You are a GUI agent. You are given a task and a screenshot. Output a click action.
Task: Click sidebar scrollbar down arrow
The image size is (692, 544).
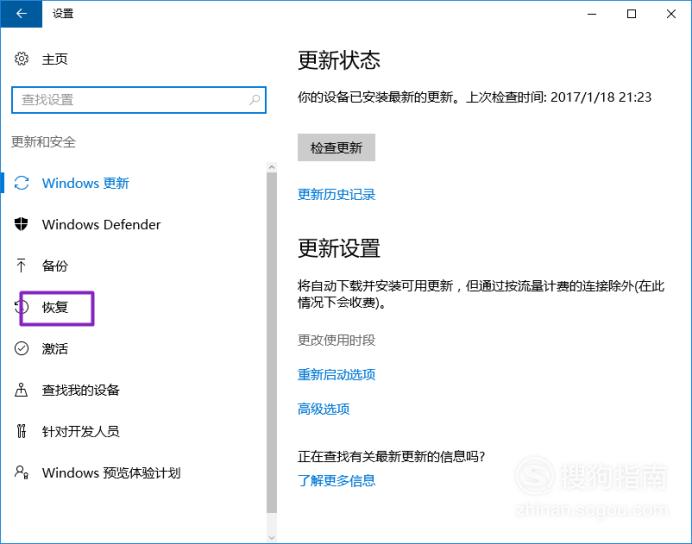pyautogui.click(x=272, y=537)
